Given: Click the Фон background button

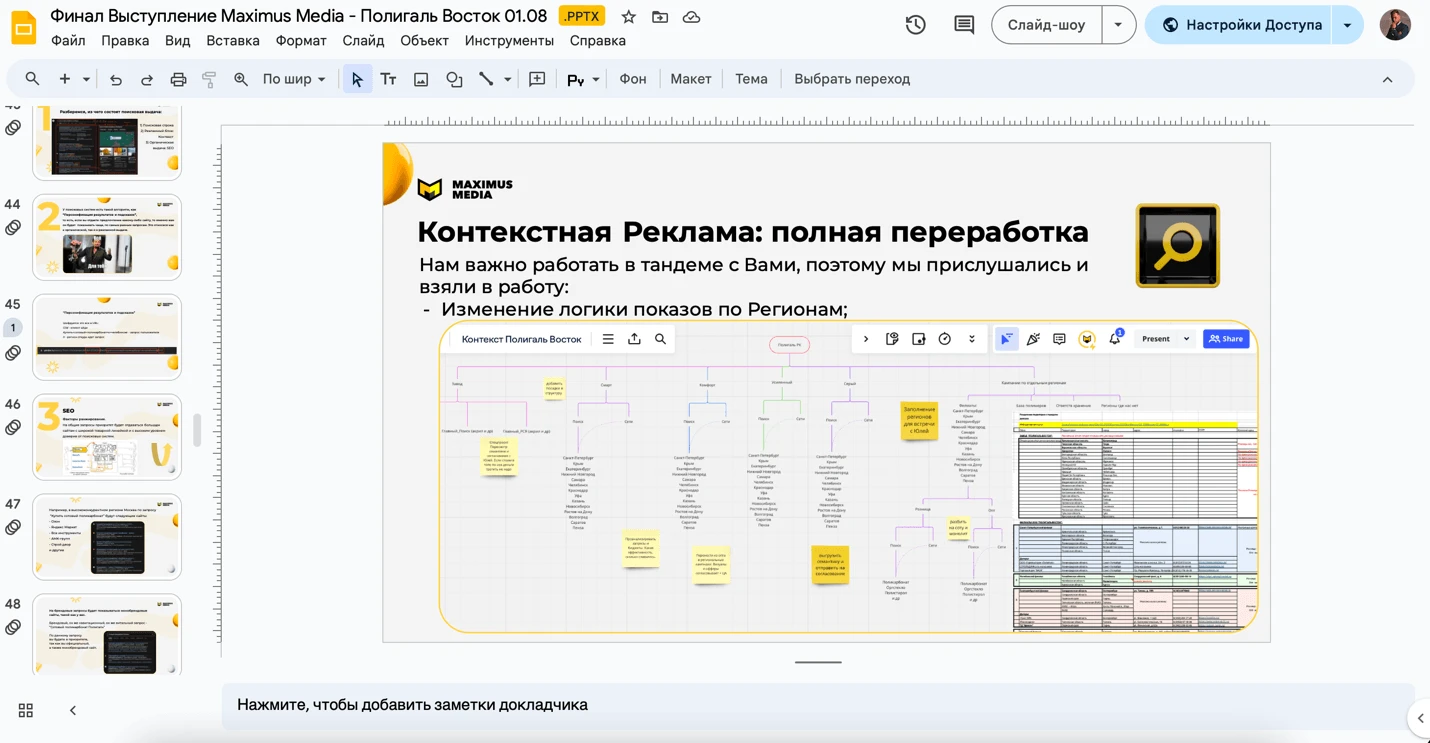Looking at the screenshot, I should point(633,79).
